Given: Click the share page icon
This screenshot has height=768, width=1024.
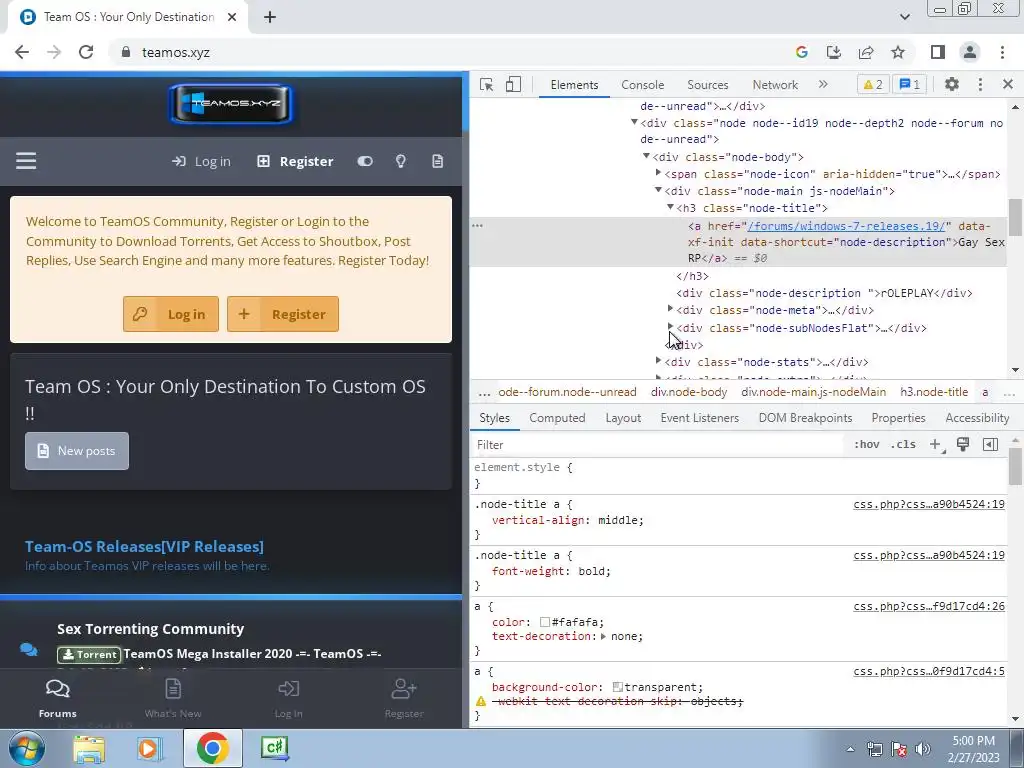Looking at the screenshot, I should [866, 52].
